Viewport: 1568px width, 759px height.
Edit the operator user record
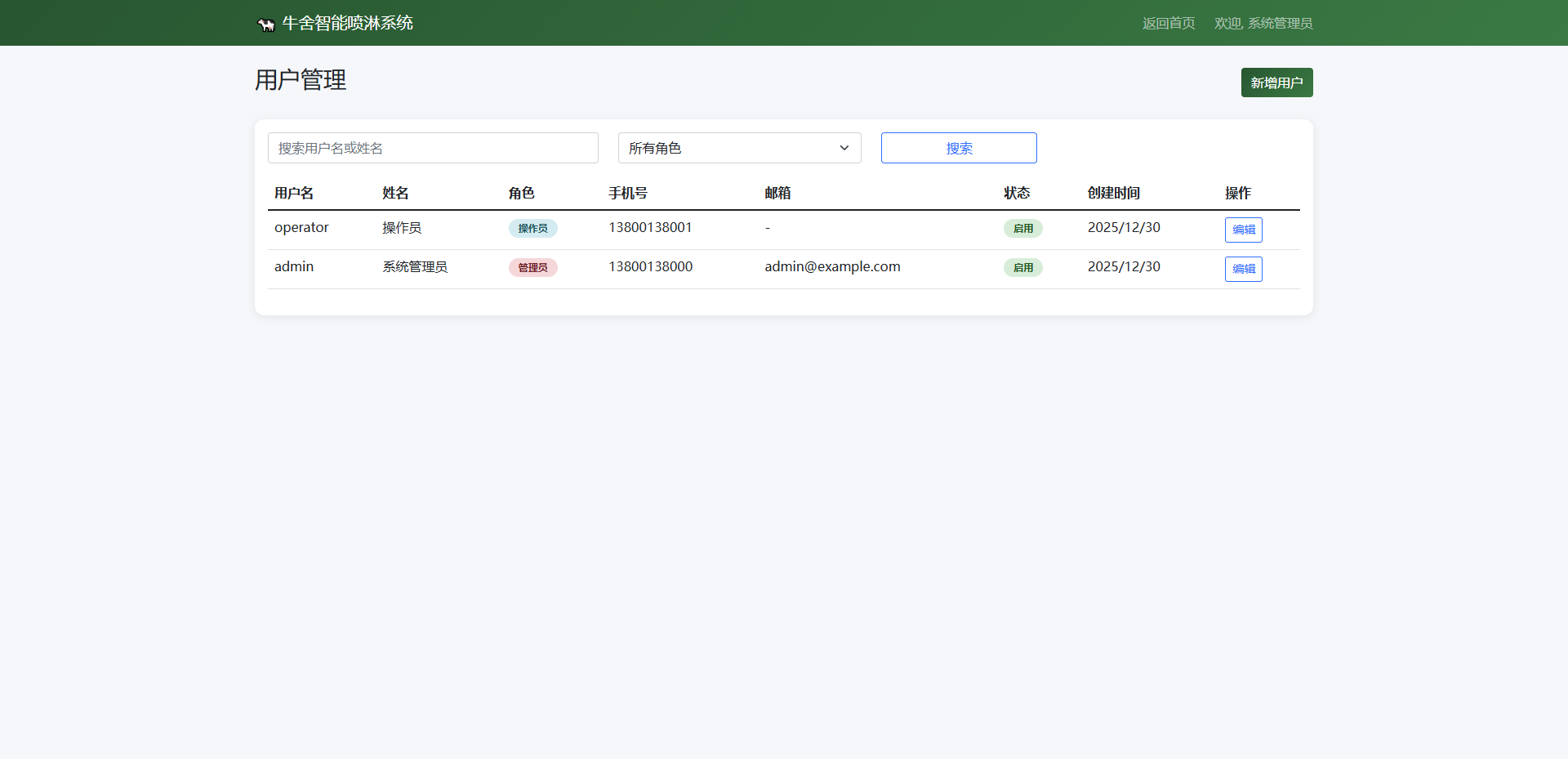point(1243,230)
